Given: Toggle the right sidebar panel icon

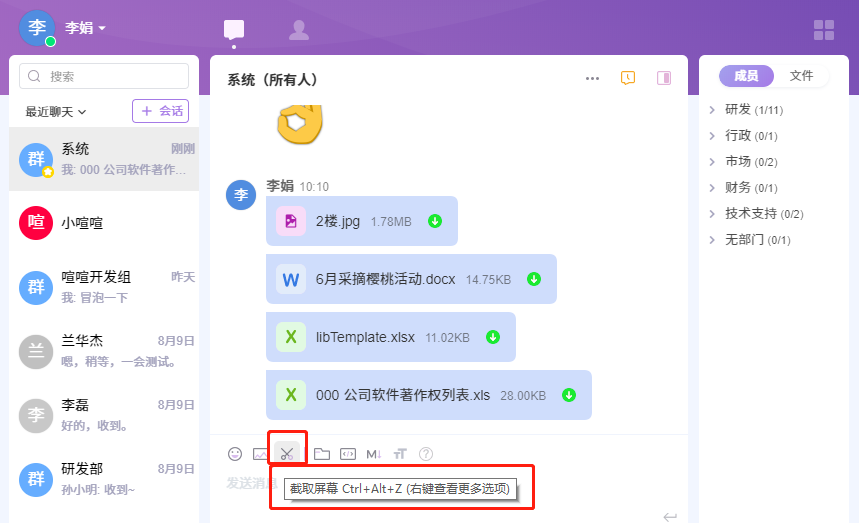Looking at the screenshot, I should coord(663,78).
